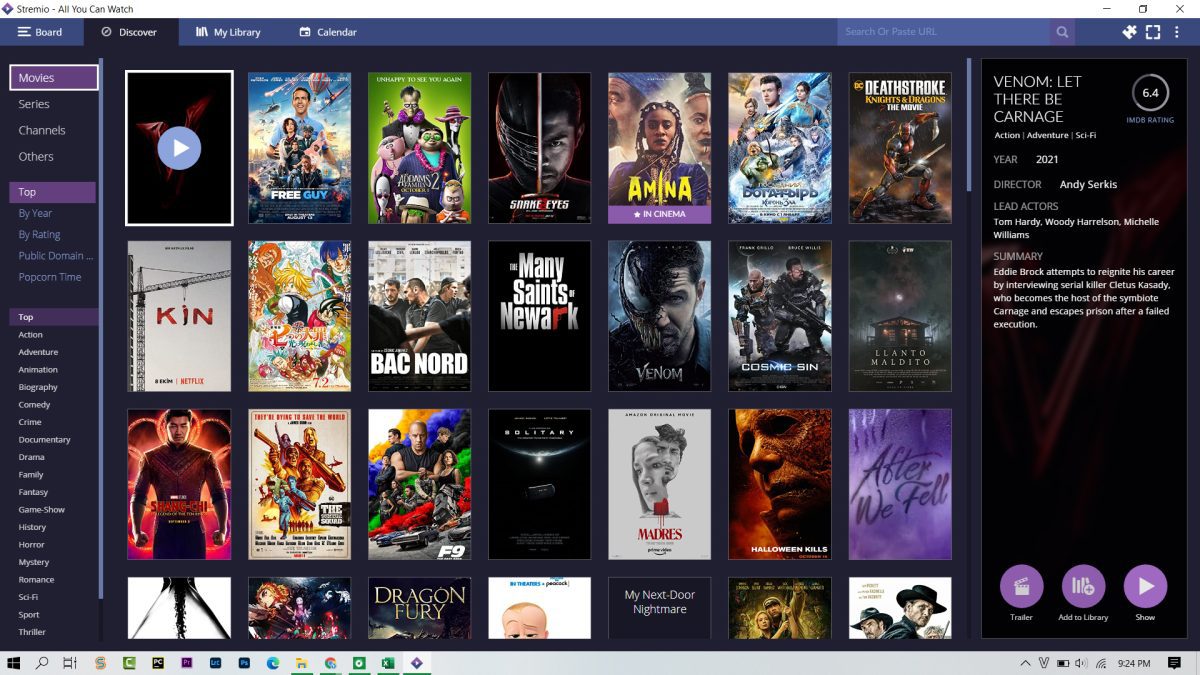Open Photoshop from the taskbar
Viewport: 1200px width, 675px height.
(244, 662)
